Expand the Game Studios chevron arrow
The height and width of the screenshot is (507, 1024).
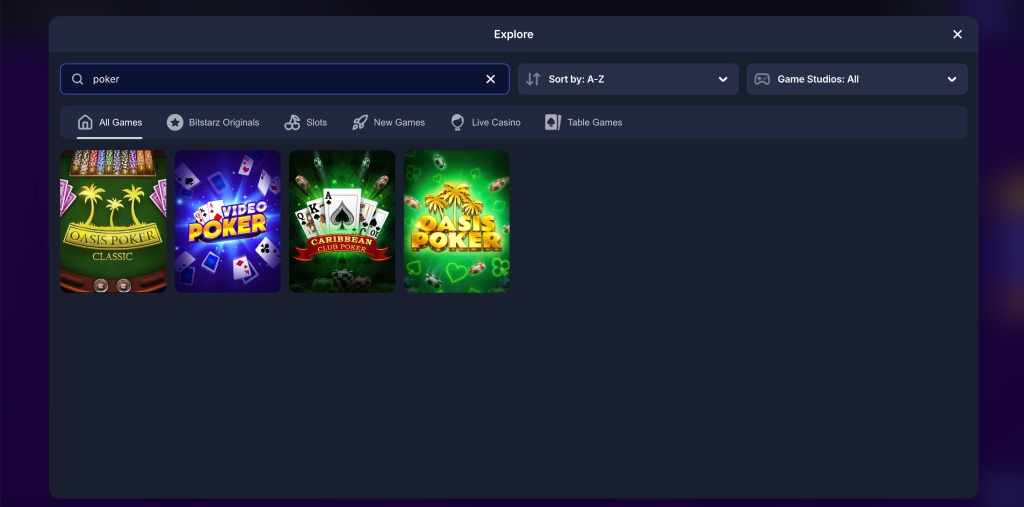(x=952, y=79)
